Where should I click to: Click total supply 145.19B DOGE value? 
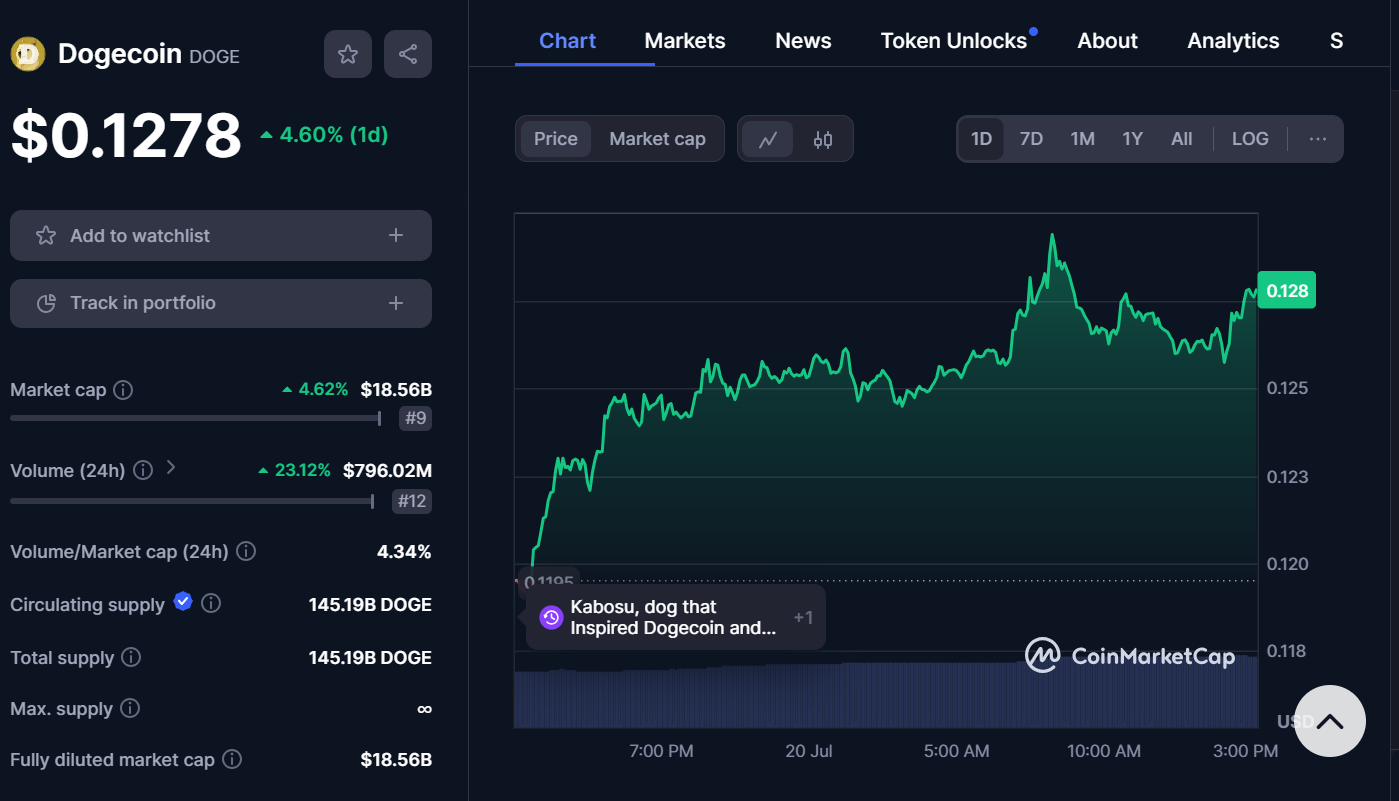tap(370, 657)
